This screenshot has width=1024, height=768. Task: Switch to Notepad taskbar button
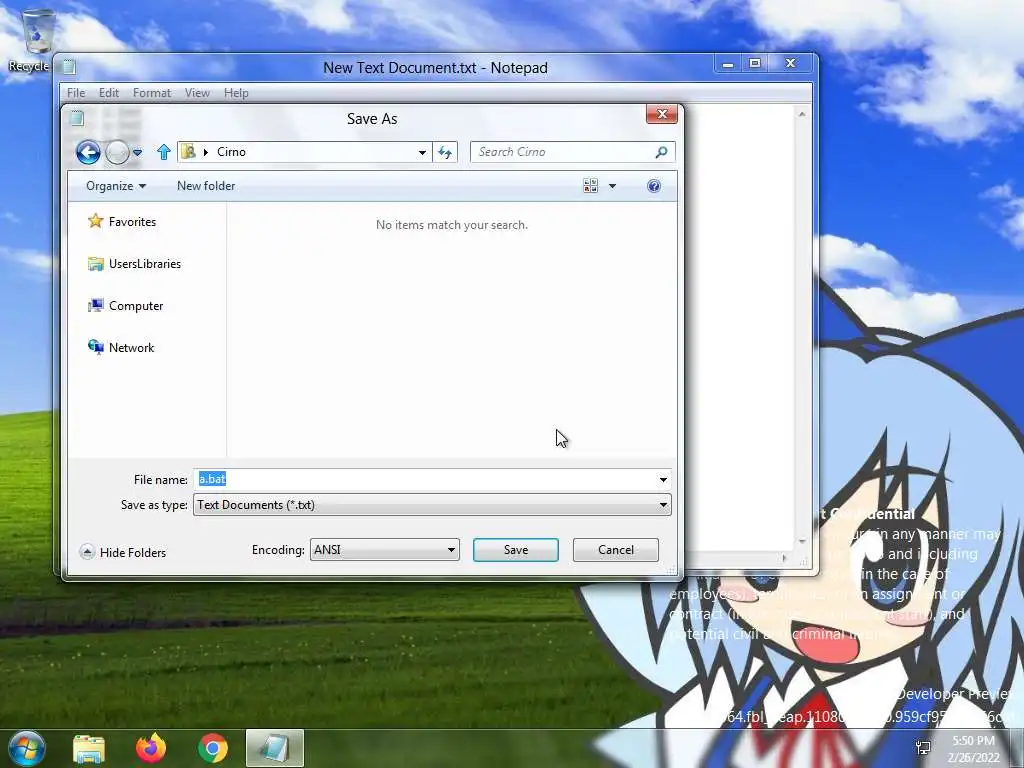click(x=275, y=748)
